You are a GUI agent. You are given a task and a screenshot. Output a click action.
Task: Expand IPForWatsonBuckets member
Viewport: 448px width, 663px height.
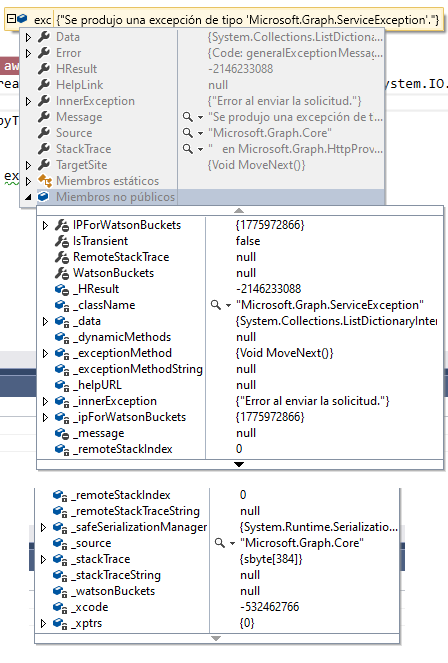[x=45, y=225]
